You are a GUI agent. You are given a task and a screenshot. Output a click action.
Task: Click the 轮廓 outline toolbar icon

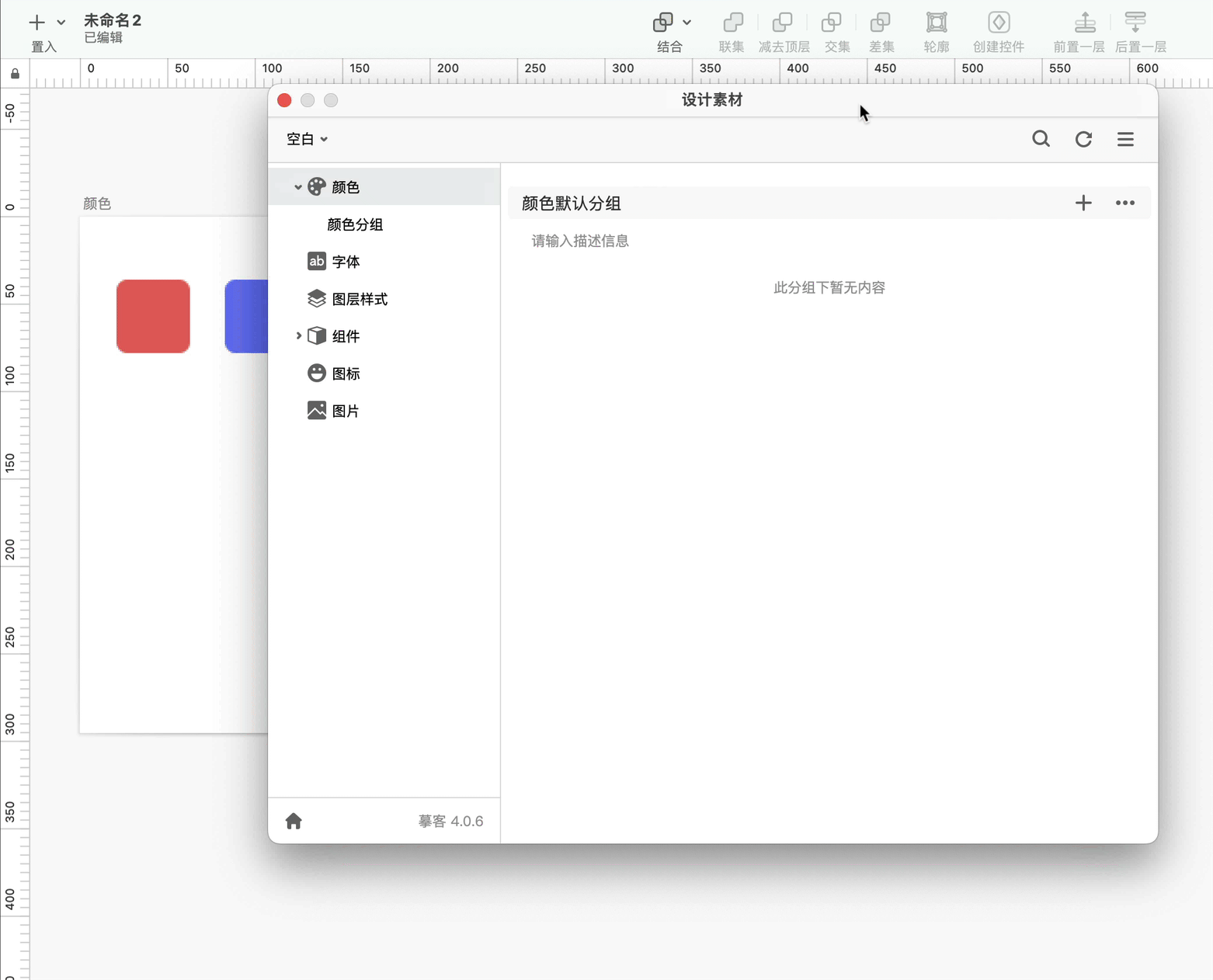click(937, 23)
